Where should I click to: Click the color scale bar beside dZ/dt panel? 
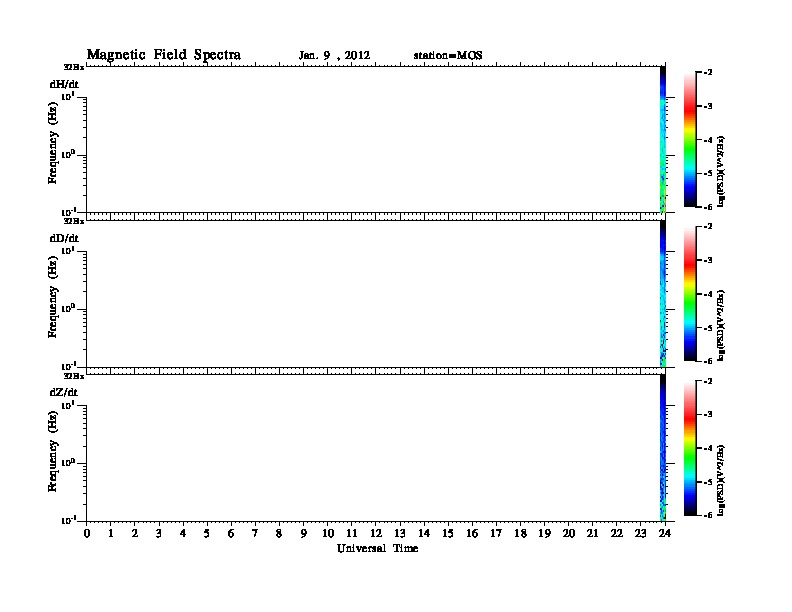(x=690, y=448)
